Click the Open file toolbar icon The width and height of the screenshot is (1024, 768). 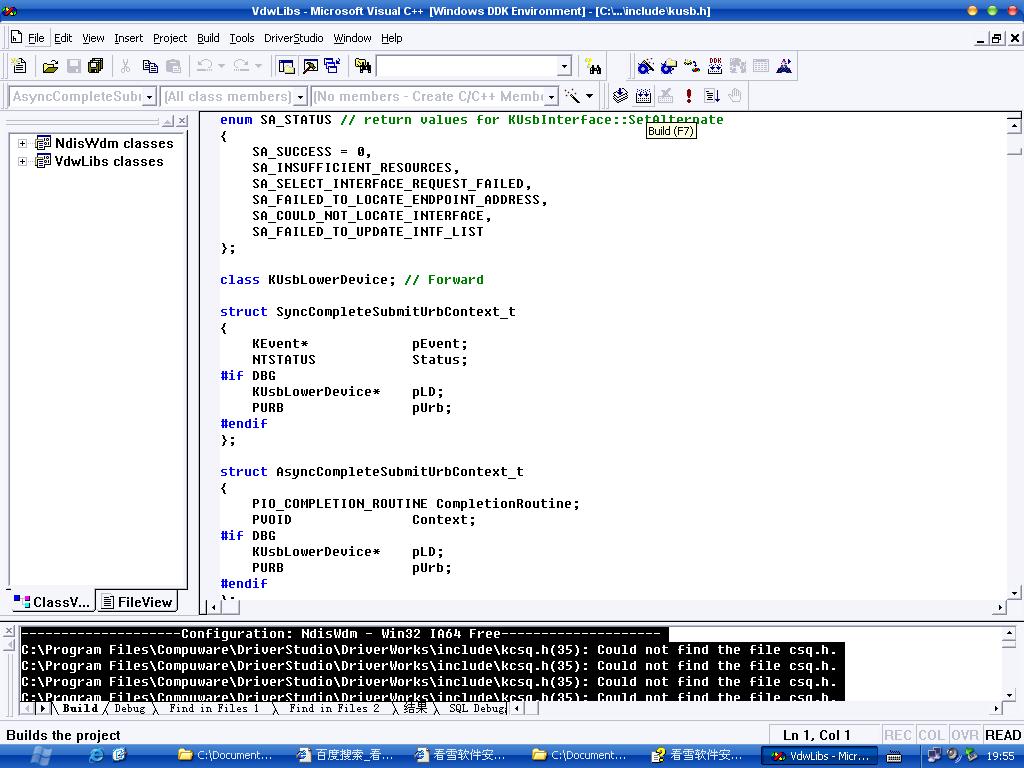coord(50,66)
